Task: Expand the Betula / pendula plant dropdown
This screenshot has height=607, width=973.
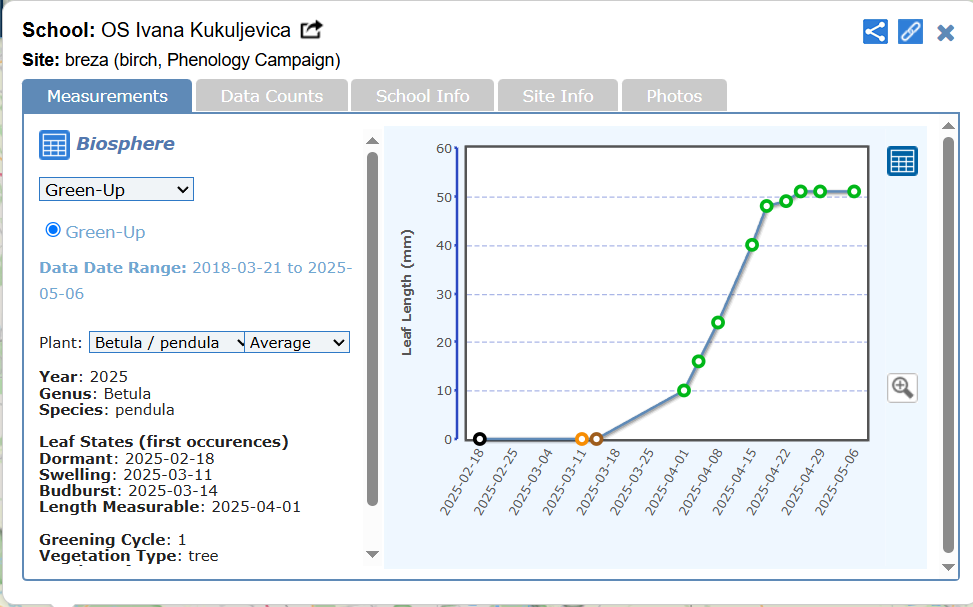Action: pyautogui.click(x=167, y=342)
